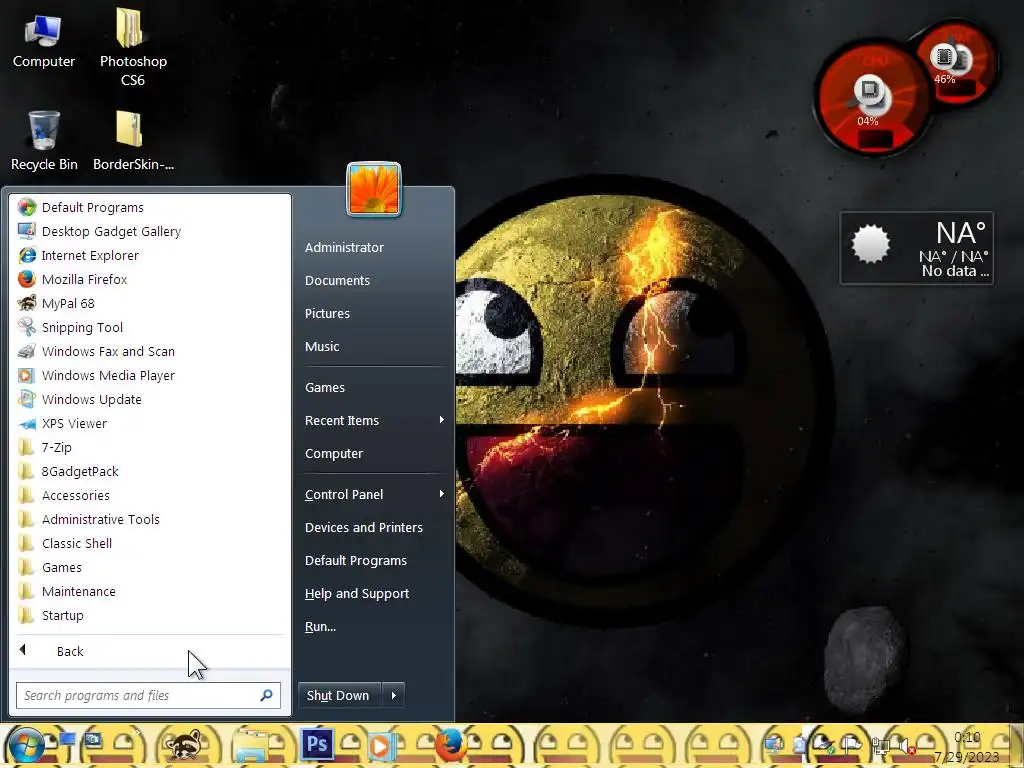This screenshot has height=768, width=1024.
Task: Start MyPal 68 browser
Action: [150, 304]
